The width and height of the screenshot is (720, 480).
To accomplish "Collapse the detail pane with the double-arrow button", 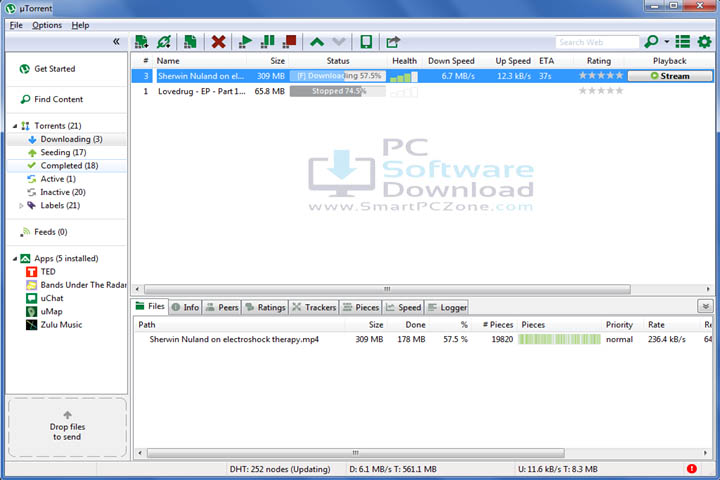I will [705, 306].
